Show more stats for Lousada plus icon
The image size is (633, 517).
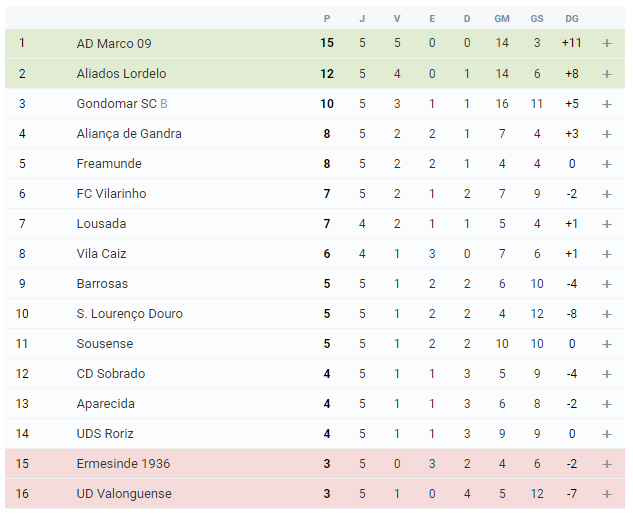coord(607,224)
